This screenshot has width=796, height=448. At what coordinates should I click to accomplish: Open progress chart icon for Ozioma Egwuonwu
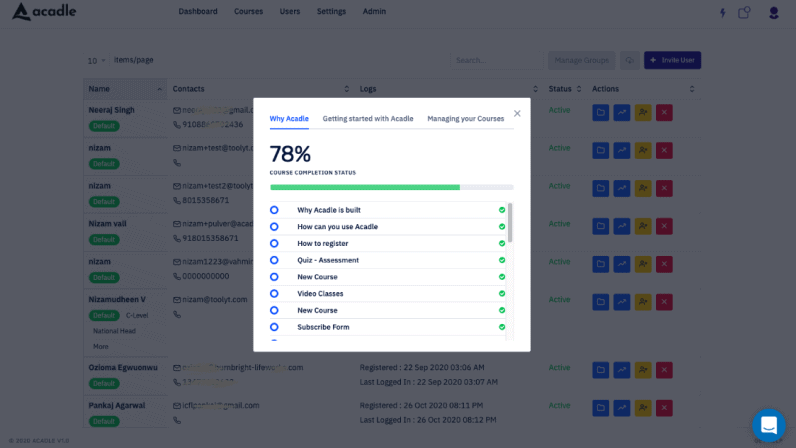pyautogui.click(x=622, y=370)
